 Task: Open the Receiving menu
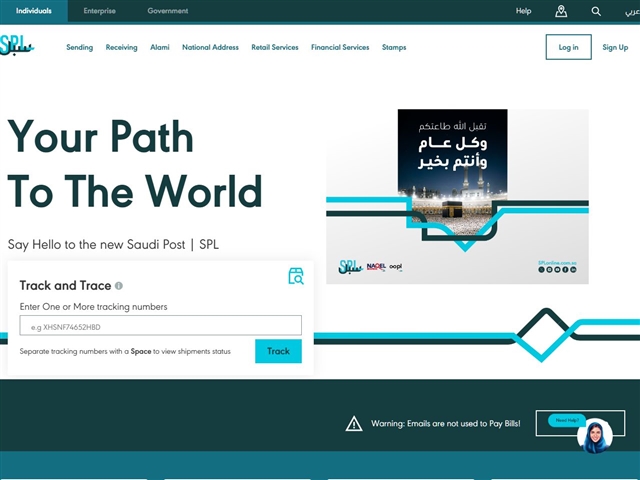122,47
